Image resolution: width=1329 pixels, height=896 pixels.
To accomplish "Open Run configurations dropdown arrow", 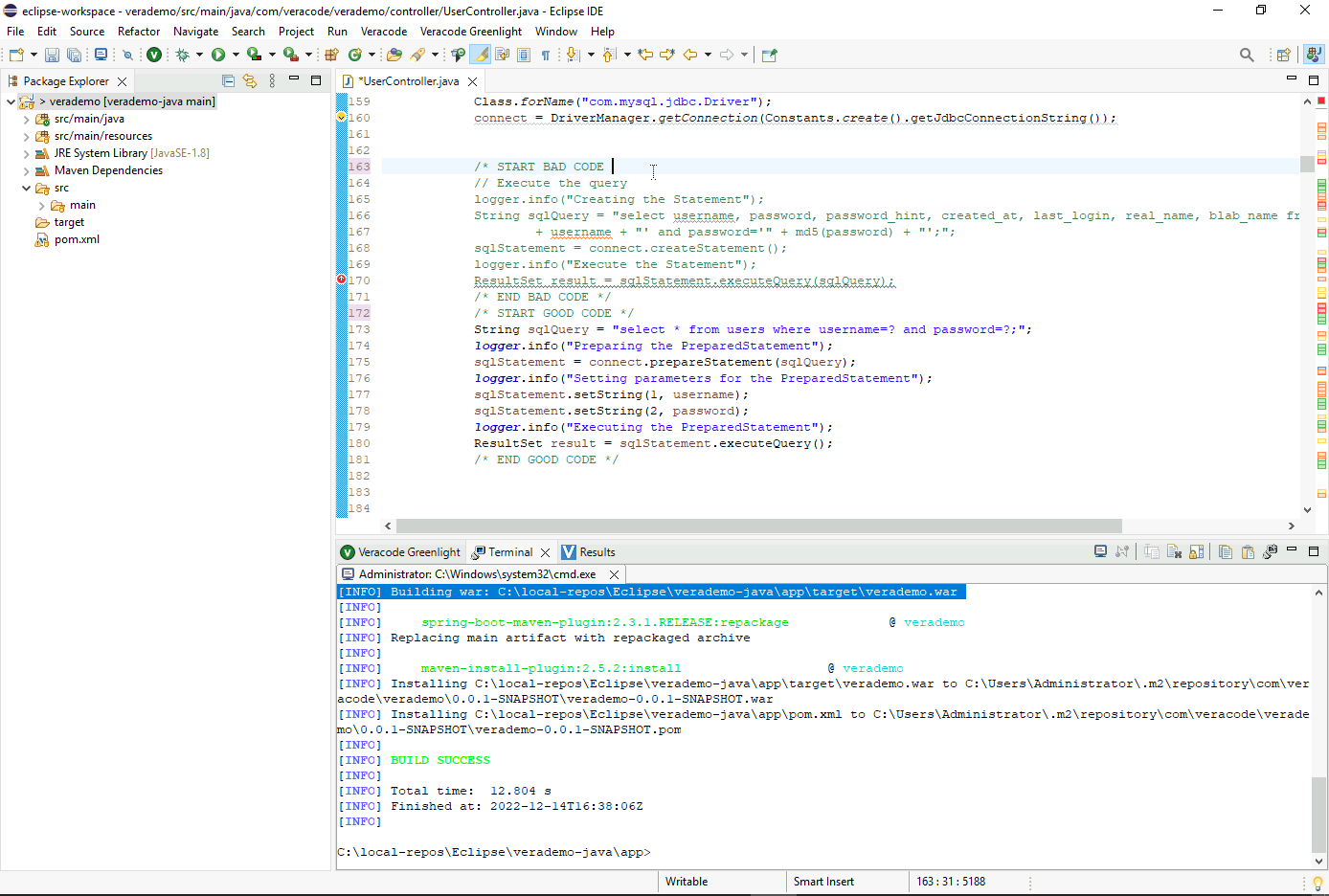I will click(x=236, y=55).
